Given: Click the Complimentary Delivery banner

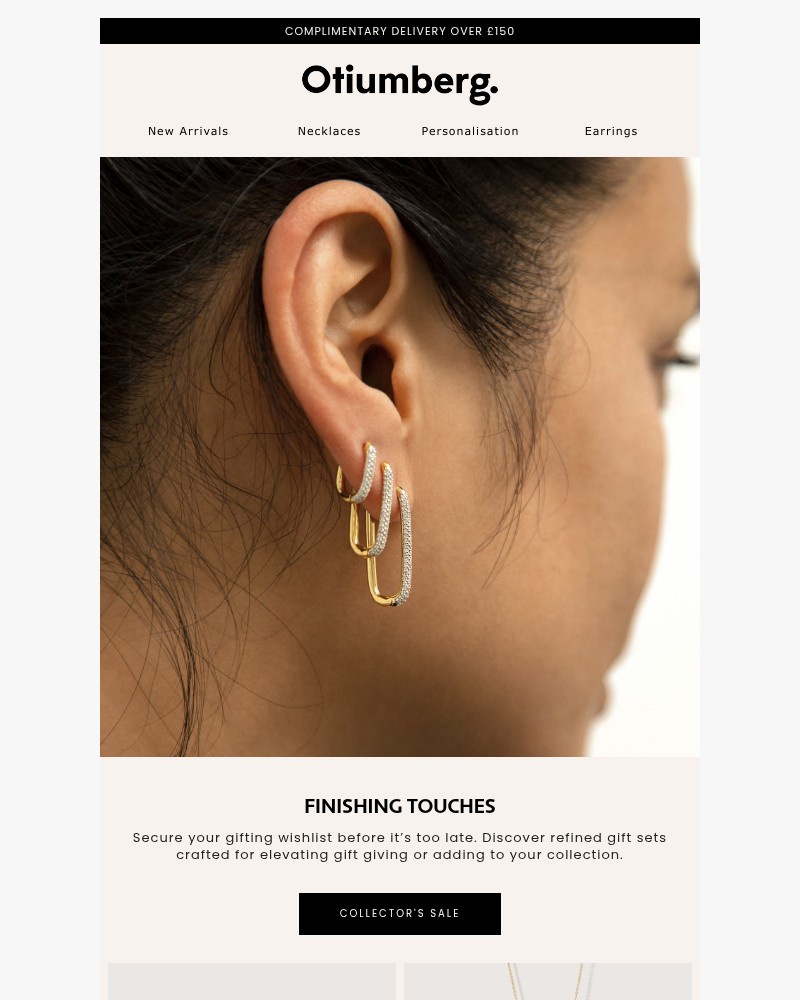Looking at the screenshot, I should [400, 31].
